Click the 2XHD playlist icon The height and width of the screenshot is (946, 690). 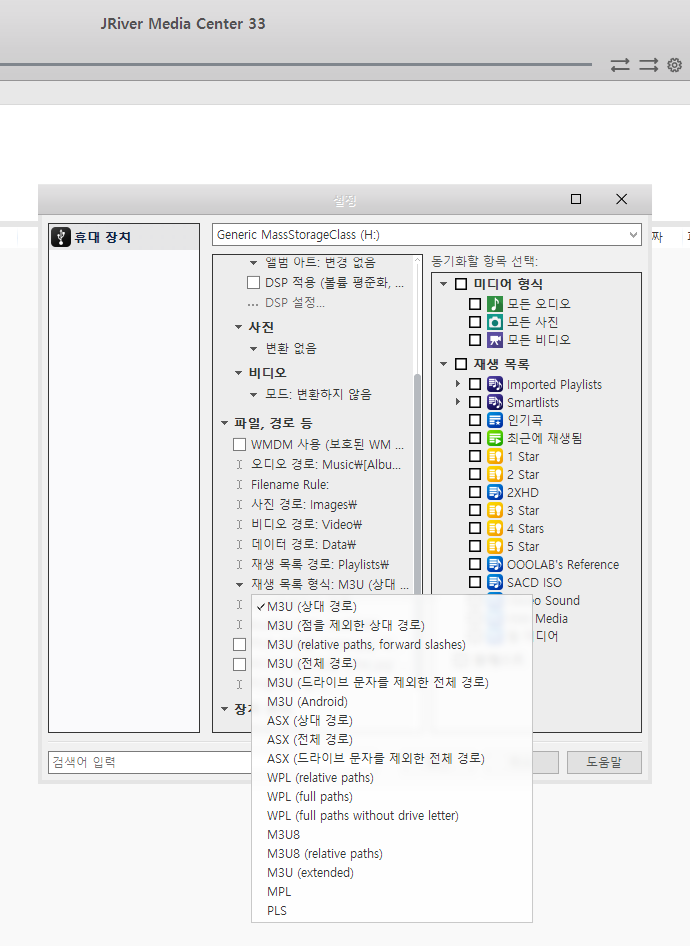[495, 492]
